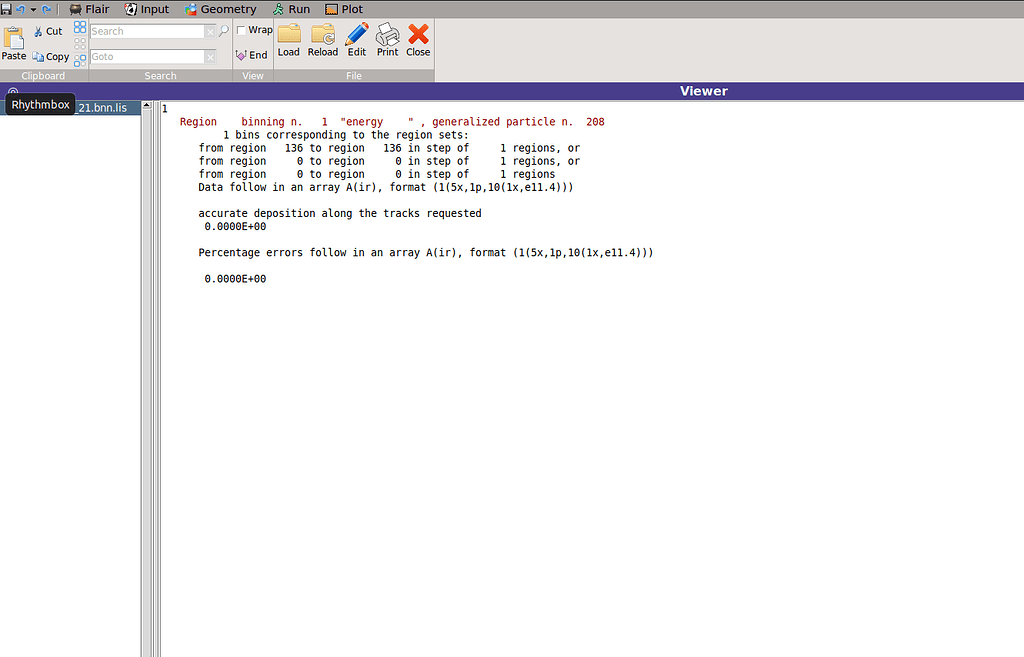Viewport: 1024px width, 657px height.
Task: Enable the Wrap checkbox in the View group
Action: pyautogui.click(x=240, y=29)
